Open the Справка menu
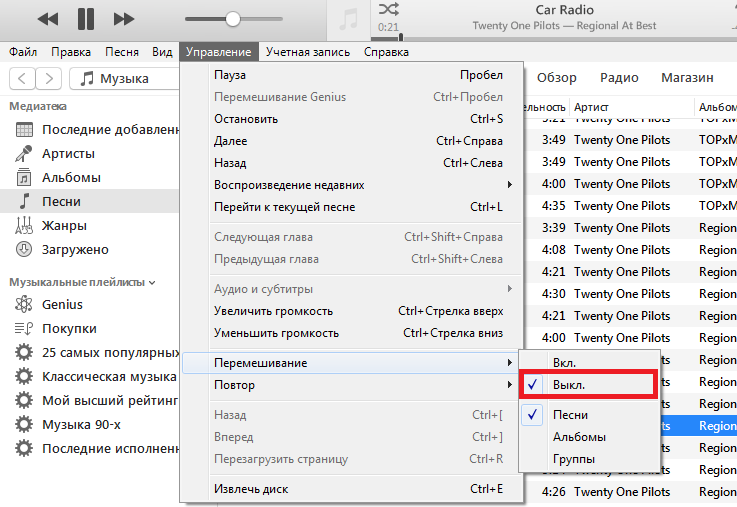737x507 pixels. coord(386,52)
